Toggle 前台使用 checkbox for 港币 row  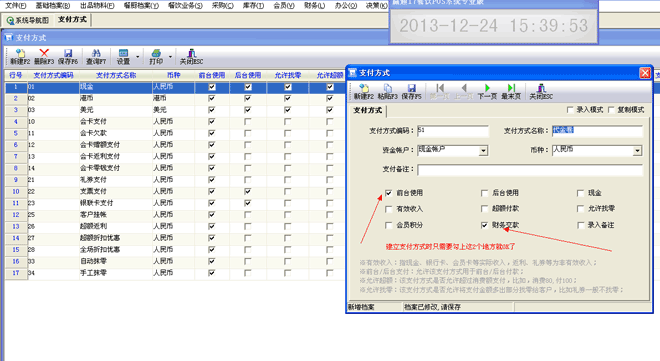[212, 98]
